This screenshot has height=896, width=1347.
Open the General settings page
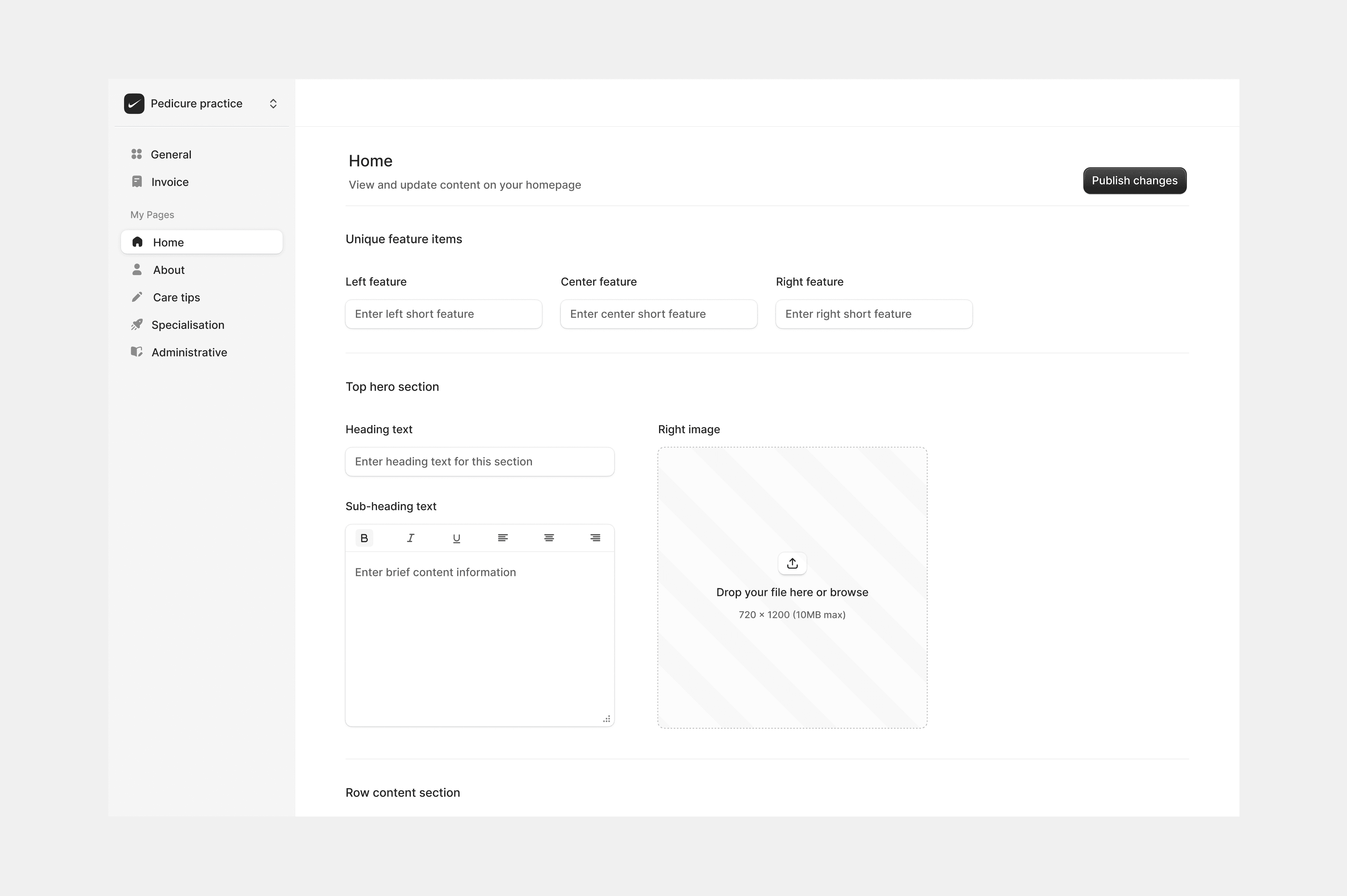tap(170, 154)
